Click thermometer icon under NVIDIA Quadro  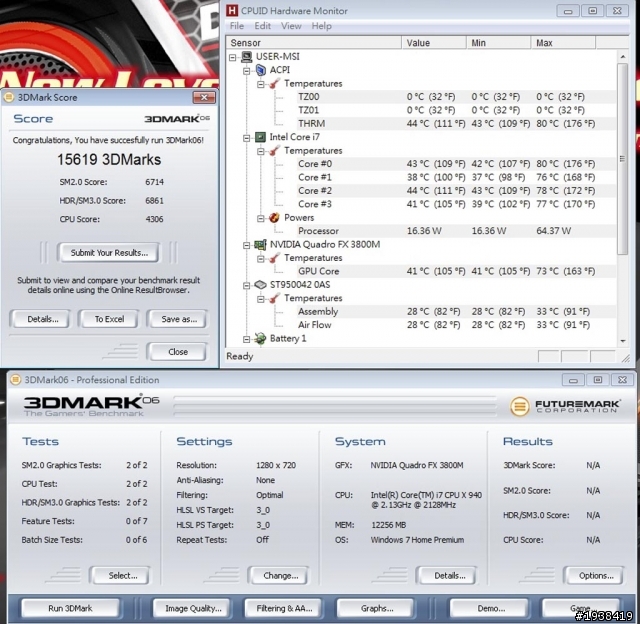pos(274,258)
